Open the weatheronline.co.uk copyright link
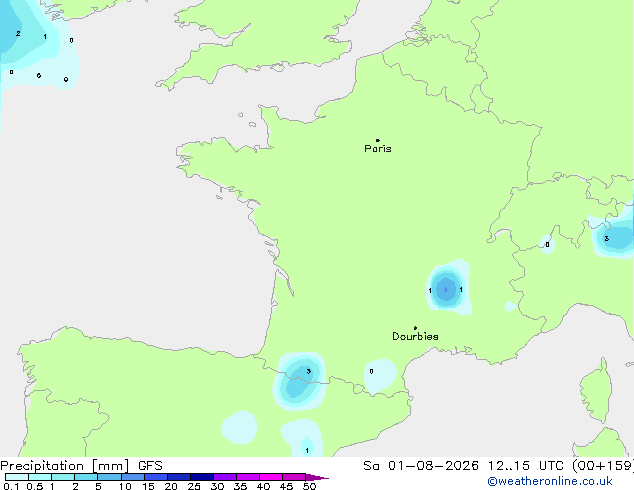Image resolution: width=634 pixels, height=490 pixels. 550,481
